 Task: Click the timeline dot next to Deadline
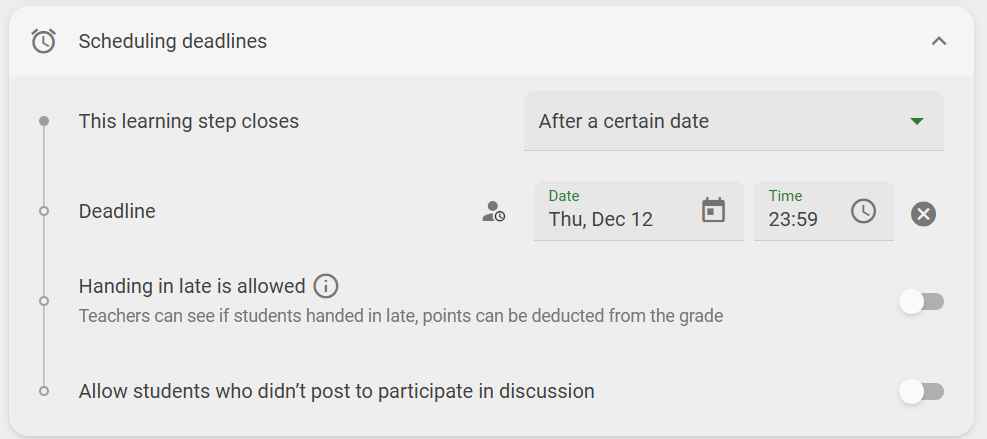[43, 211]
